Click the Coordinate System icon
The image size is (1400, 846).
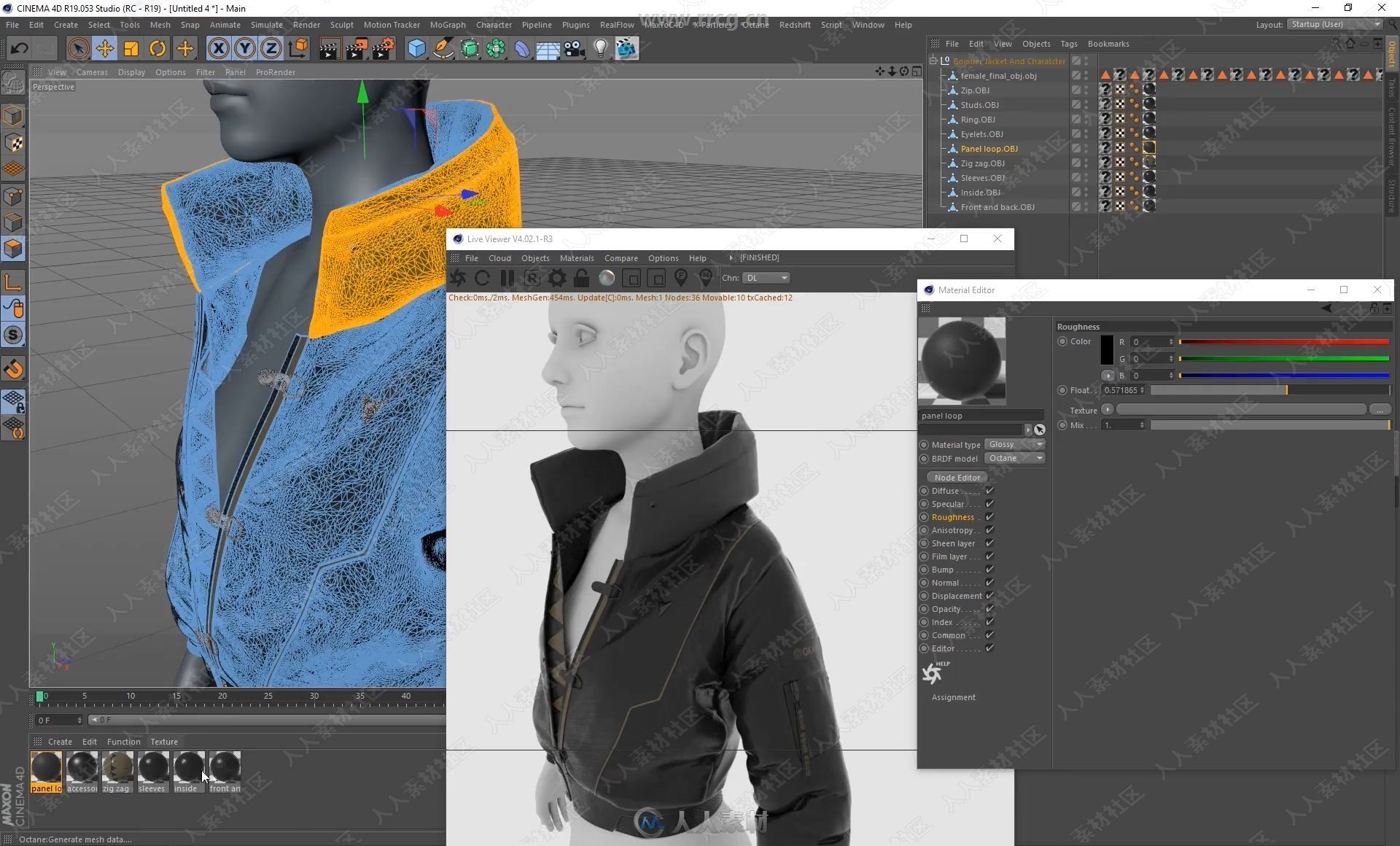pos(297,49)
